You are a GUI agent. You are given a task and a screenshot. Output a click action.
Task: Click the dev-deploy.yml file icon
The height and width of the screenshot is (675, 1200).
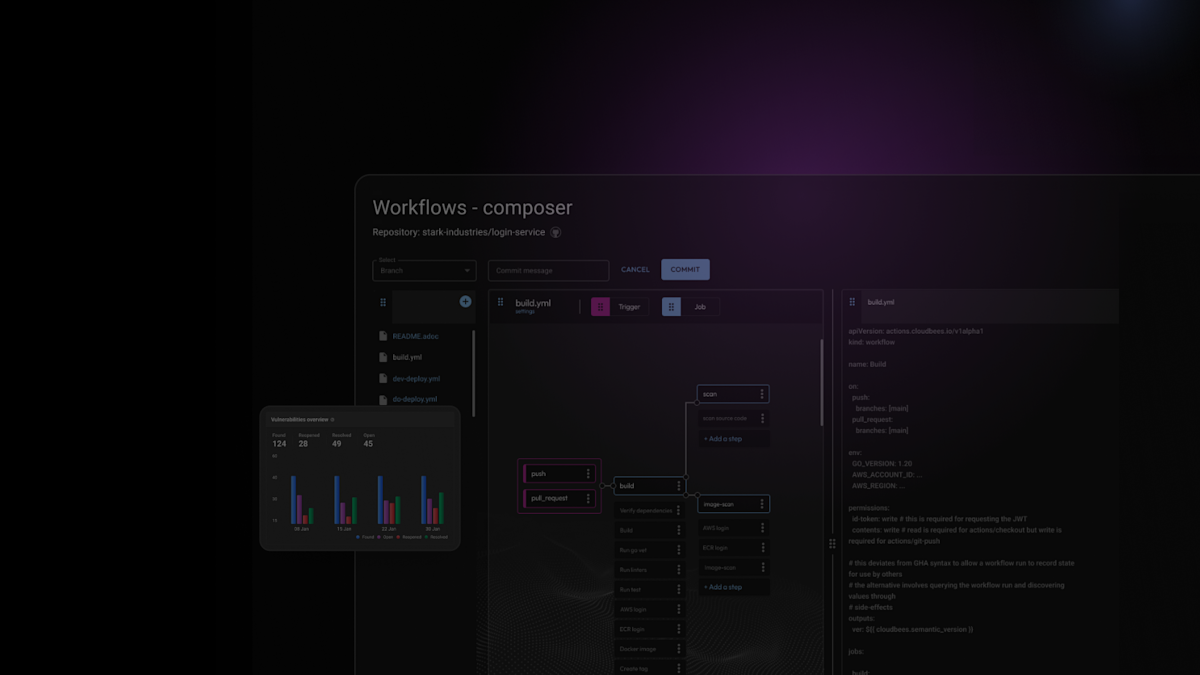coord(383,378)
